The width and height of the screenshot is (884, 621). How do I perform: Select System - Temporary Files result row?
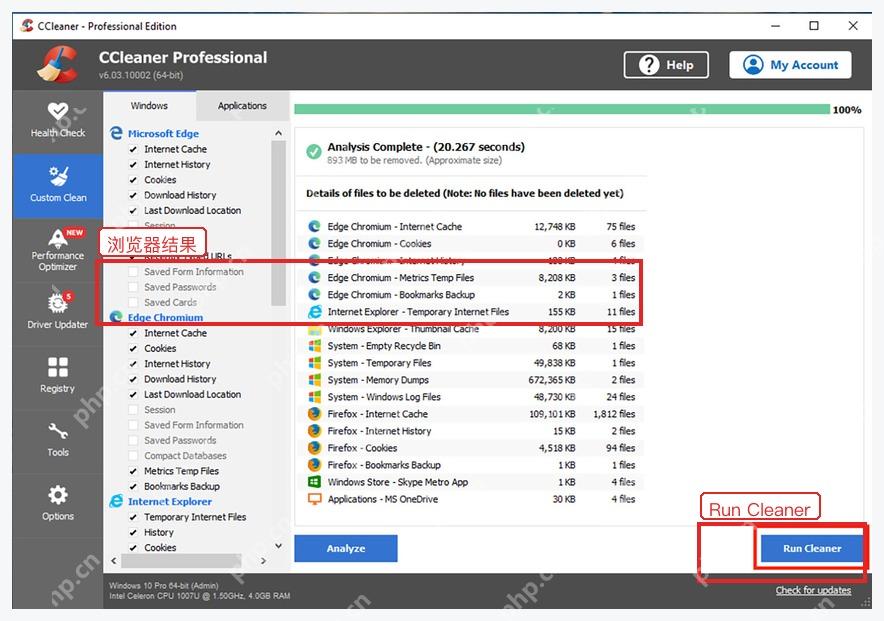pyautogui.click(x=472, y=363)
